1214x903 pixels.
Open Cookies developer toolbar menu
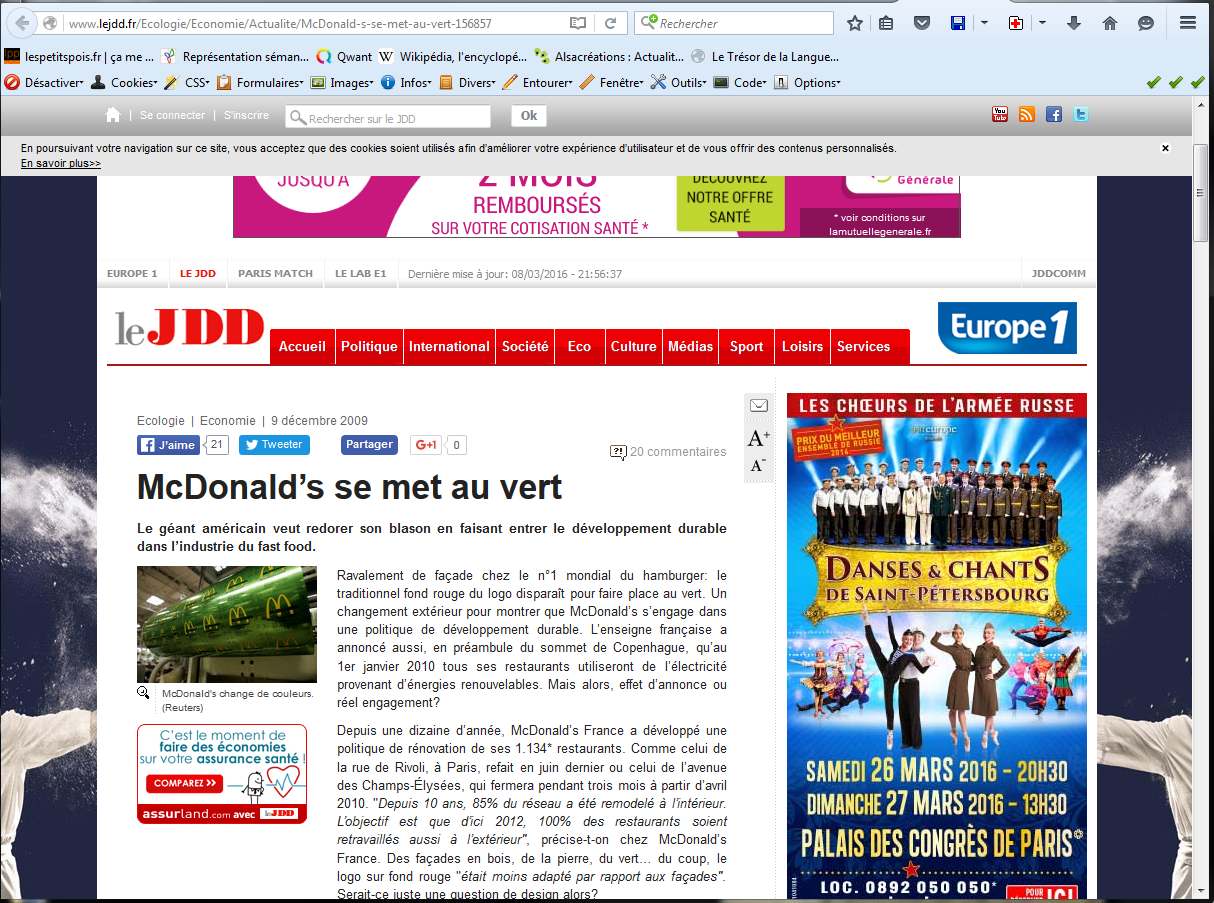[x=124, y=83]
